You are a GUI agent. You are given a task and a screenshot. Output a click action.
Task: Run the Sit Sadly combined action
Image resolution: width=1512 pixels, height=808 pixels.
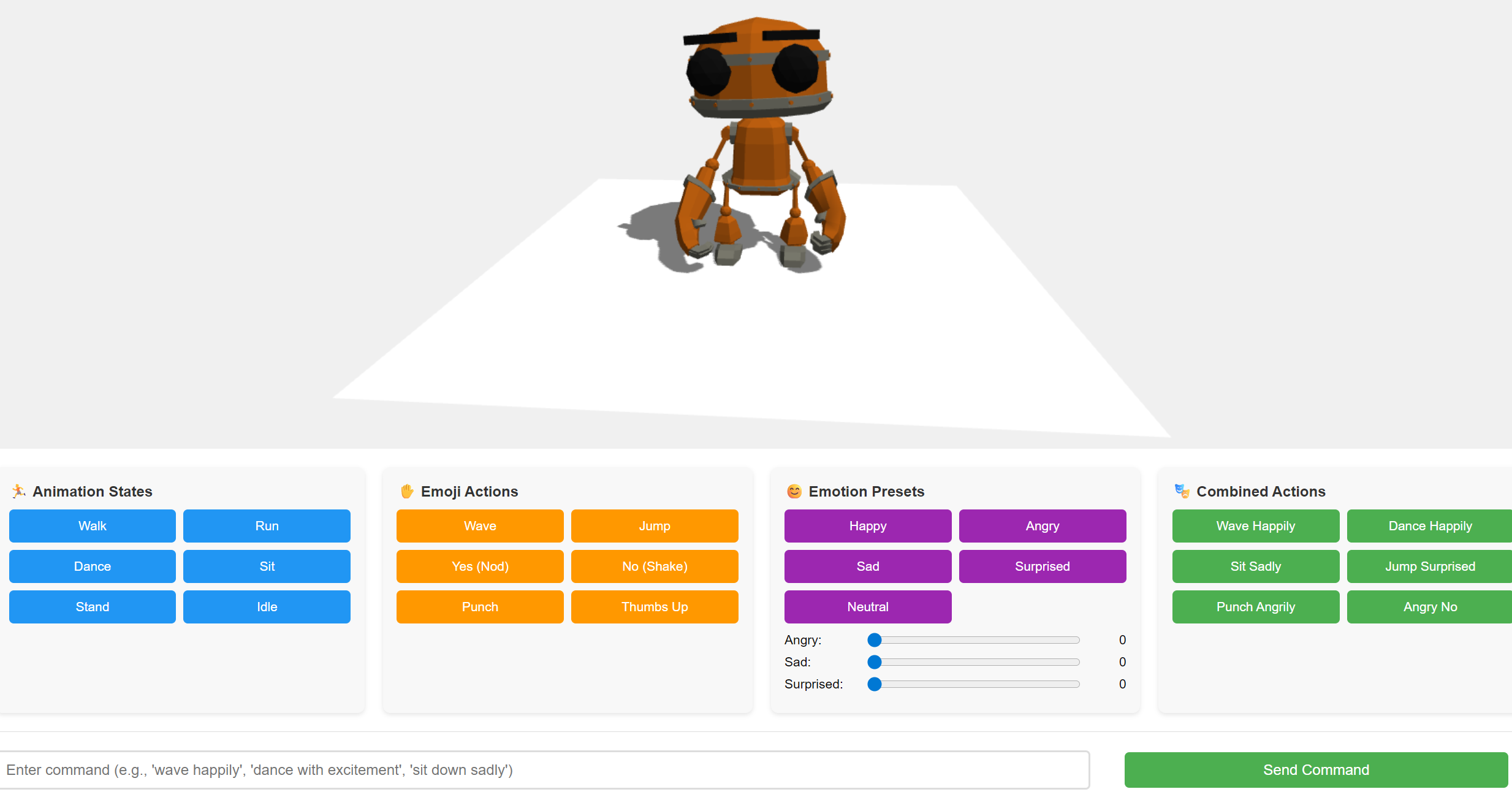pos(1255,566)
